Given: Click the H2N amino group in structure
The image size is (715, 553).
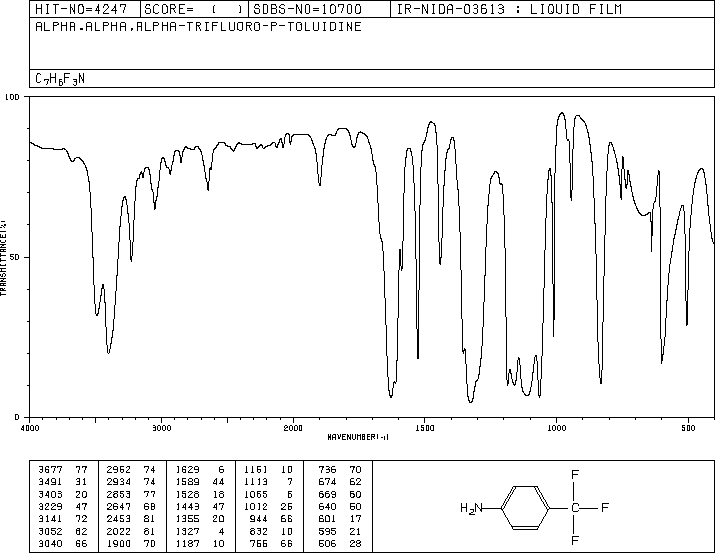Looking at the screenshot, I should tap(469, 508).
